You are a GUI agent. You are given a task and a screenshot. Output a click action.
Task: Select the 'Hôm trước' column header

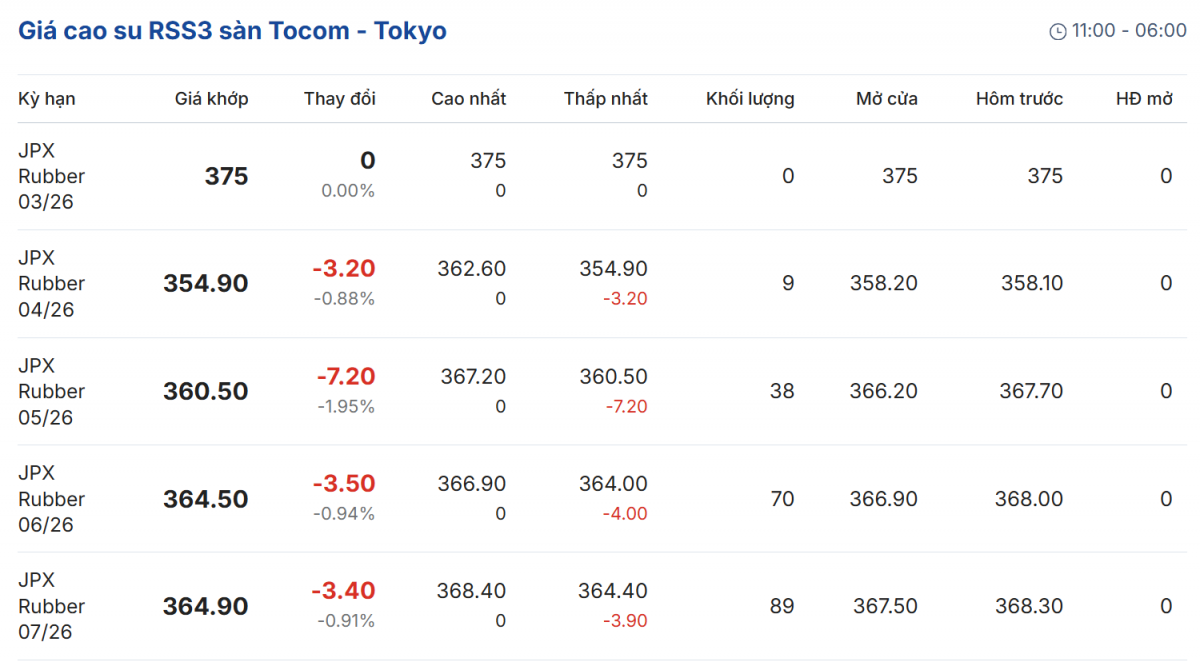[1019, 99]
